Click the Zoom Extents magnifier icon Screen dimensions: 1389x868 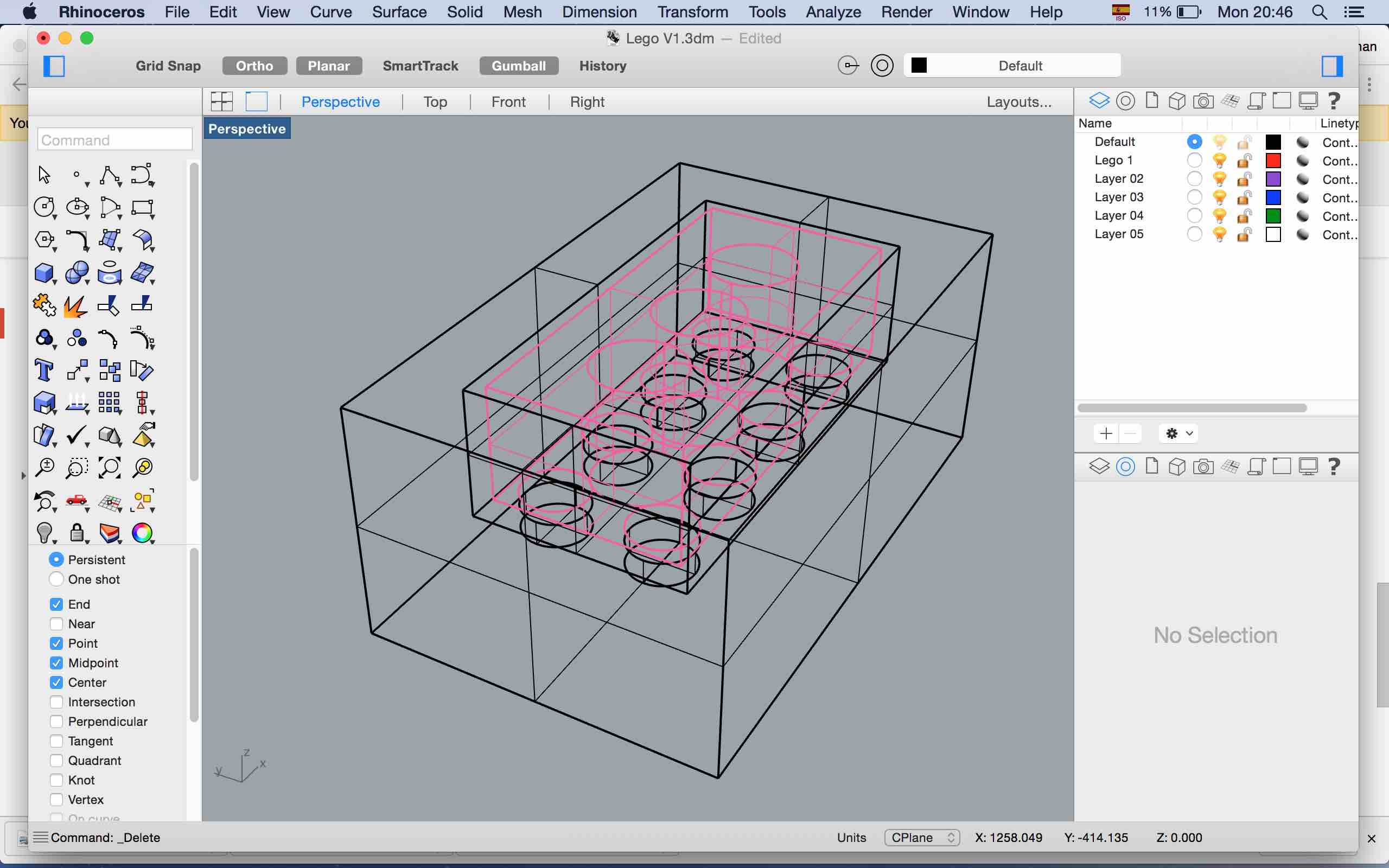pos(109,468)
